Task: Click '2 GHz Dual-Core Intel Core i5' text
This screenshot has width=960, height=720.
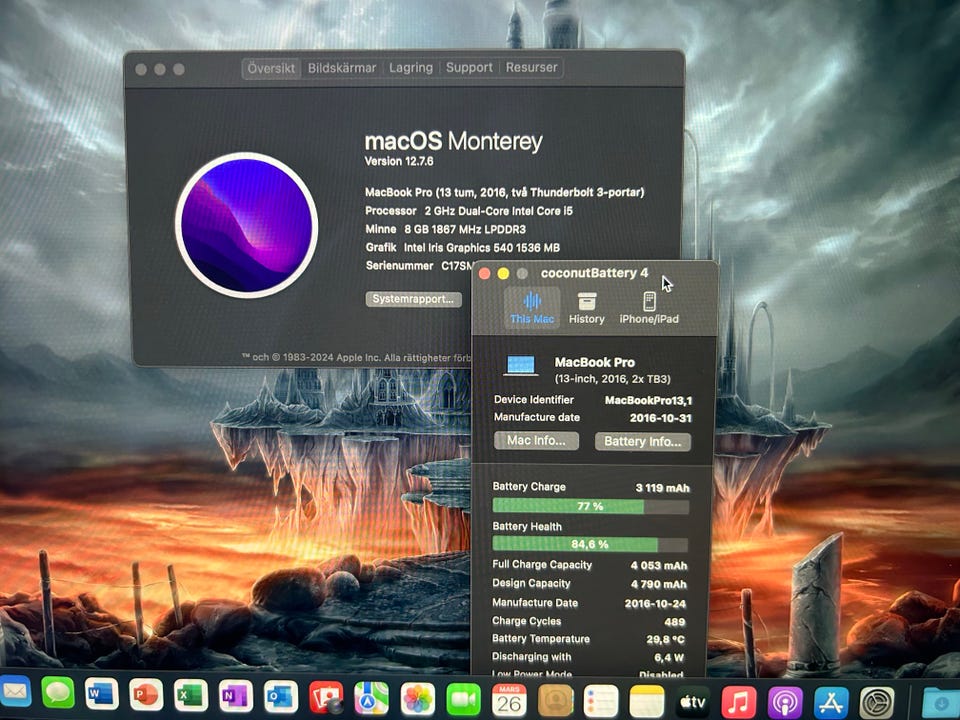Action: [x=499, y=211]
